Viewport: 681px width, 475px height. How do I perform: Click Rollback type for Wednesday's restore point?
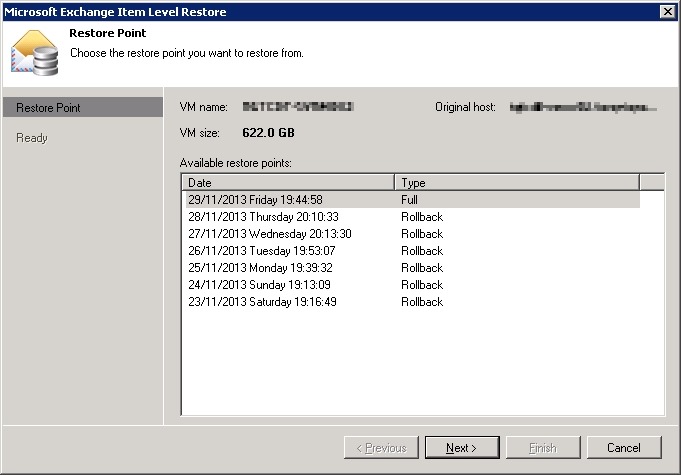(422, 234)
